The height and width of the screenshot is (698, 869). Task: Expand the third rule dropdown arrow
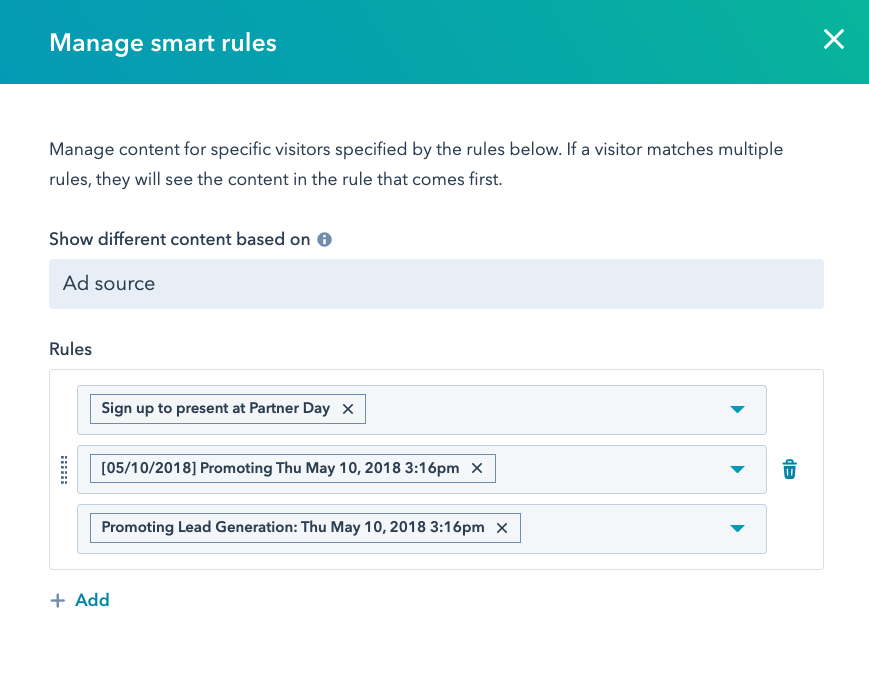[x=737, y=529]
